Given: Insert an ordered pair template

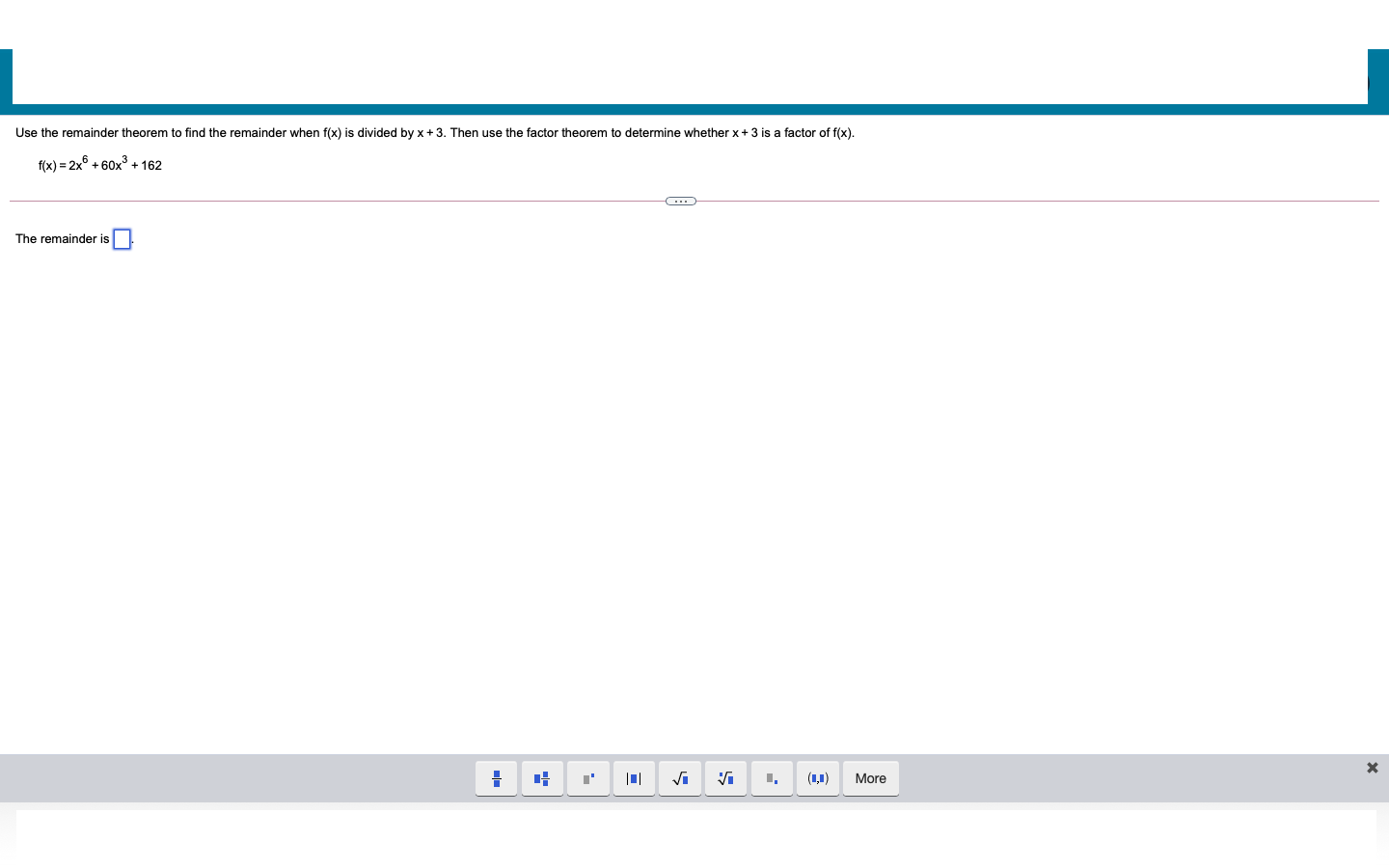Looking at the screenshot, I should 818,778.
